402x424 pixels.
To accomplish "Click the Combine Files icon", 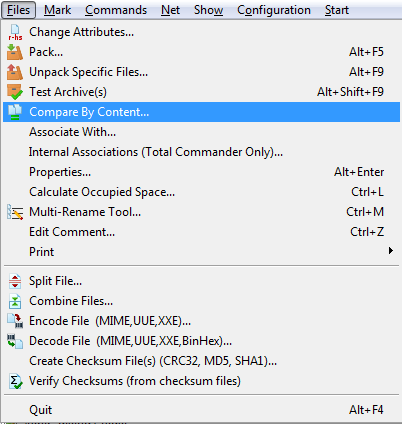I will (15, 301).
